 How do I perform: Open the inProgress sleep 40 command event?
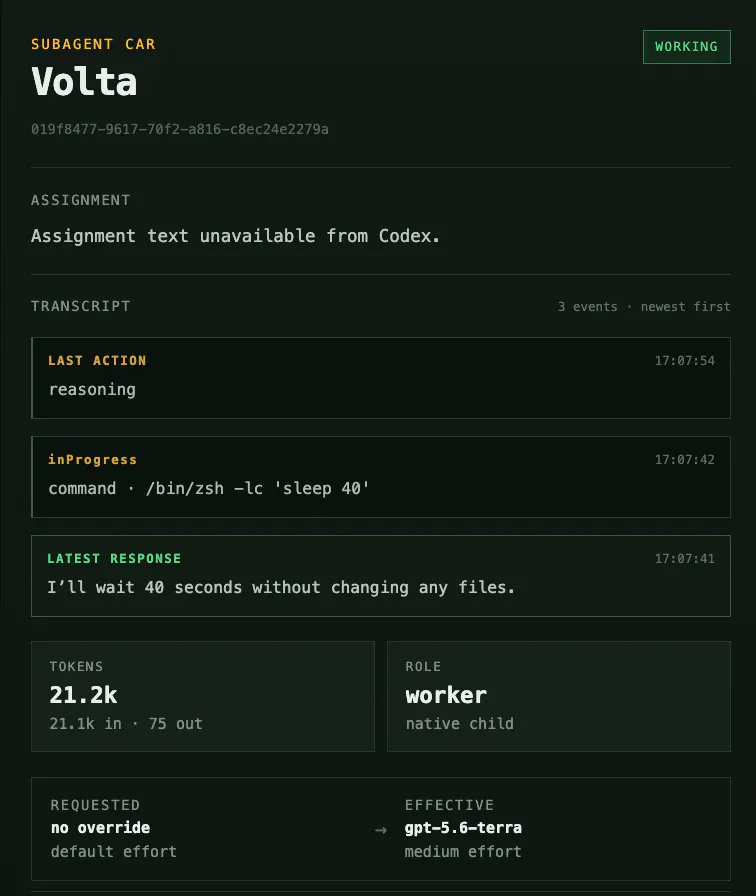pos(381,477)
